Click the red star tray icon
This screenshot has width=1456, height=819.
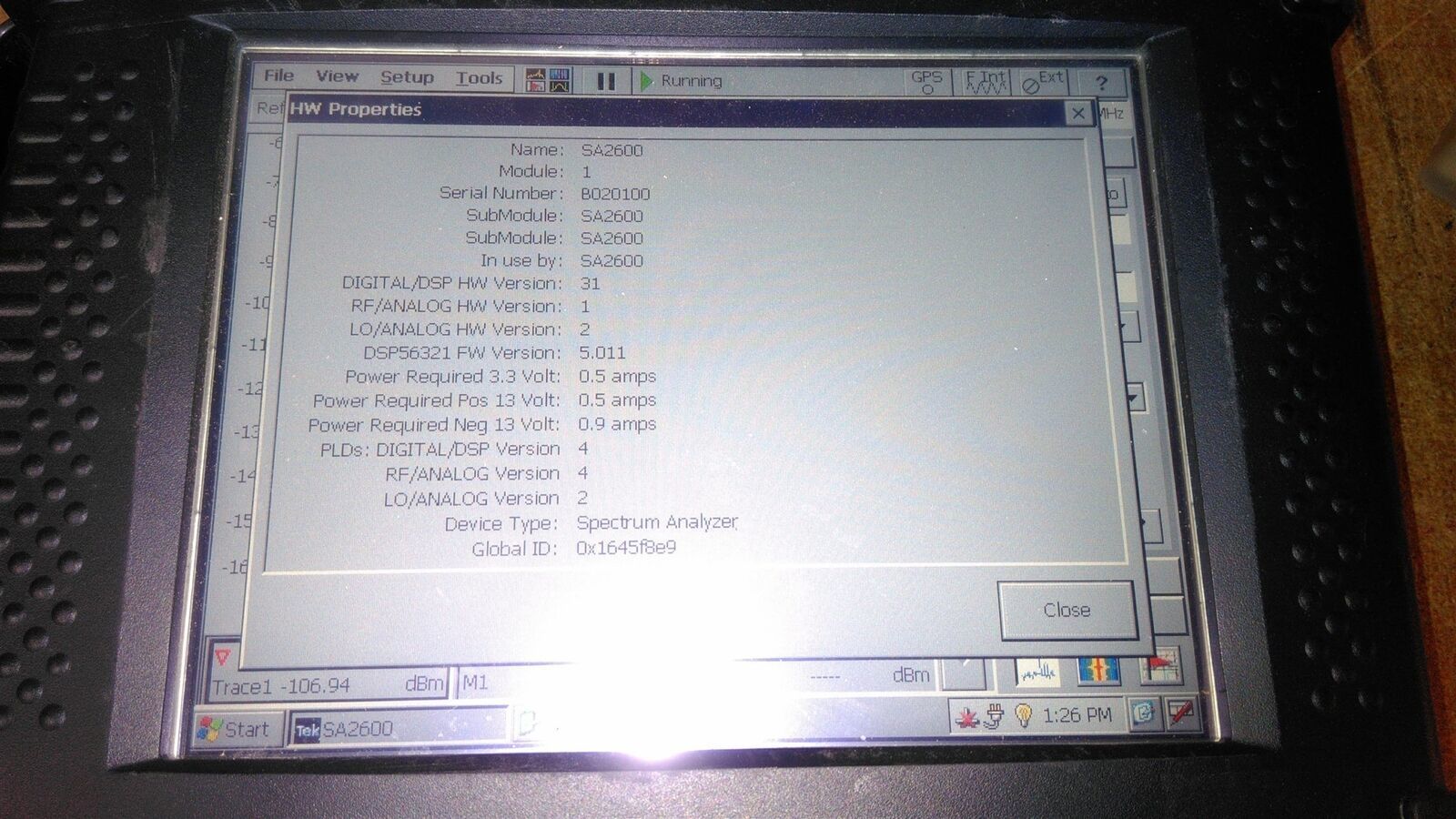coord(966,718)
